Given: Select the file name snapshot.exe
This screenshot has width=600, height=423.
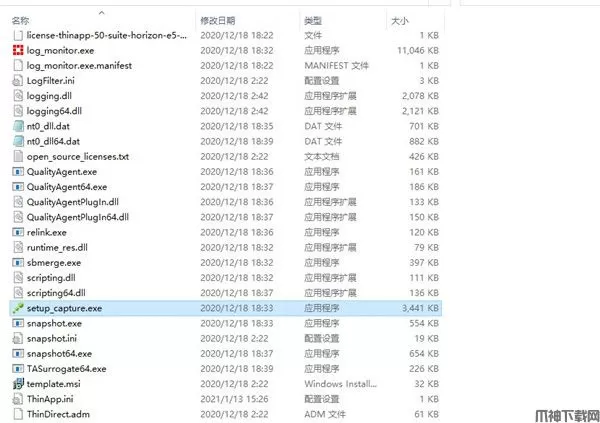Looking at the screenshot, I should pyautogui.click(x=54, y=323).
